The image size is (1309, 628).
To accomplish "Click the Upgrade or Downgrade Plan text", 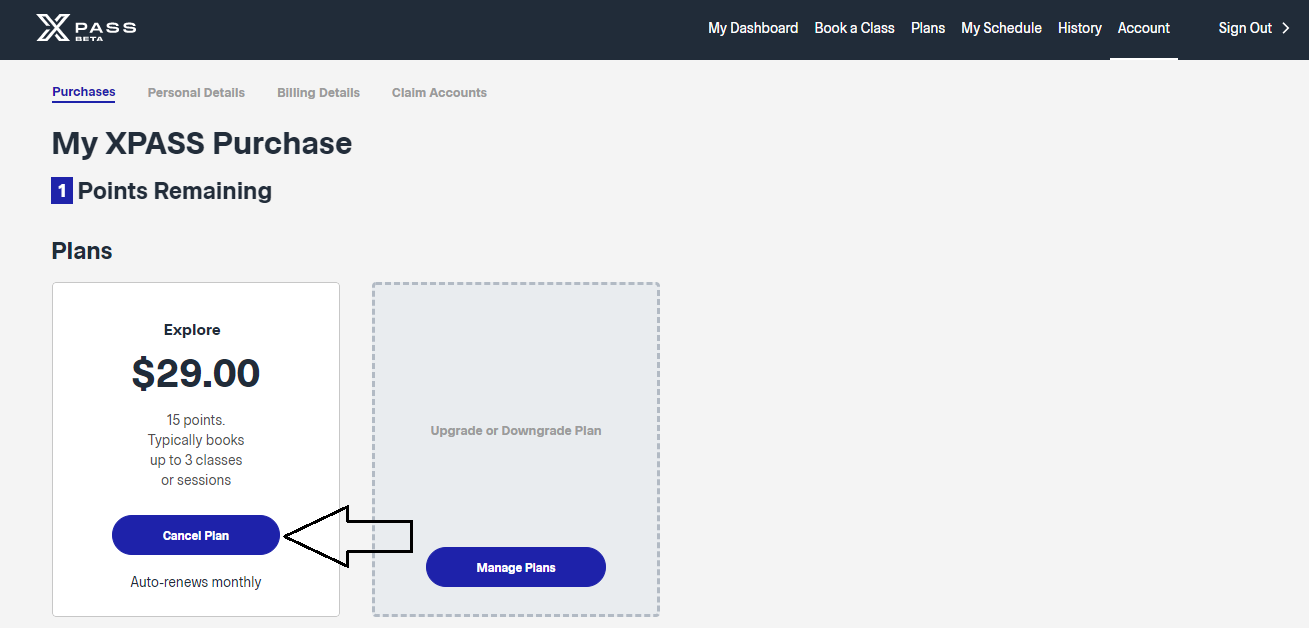I will [x=516, y=431].
